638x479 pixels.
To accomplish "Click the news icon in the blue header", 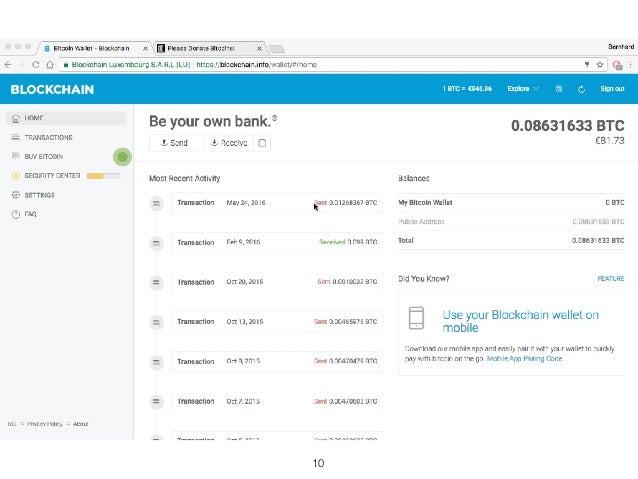I will (x=559, y=89).
